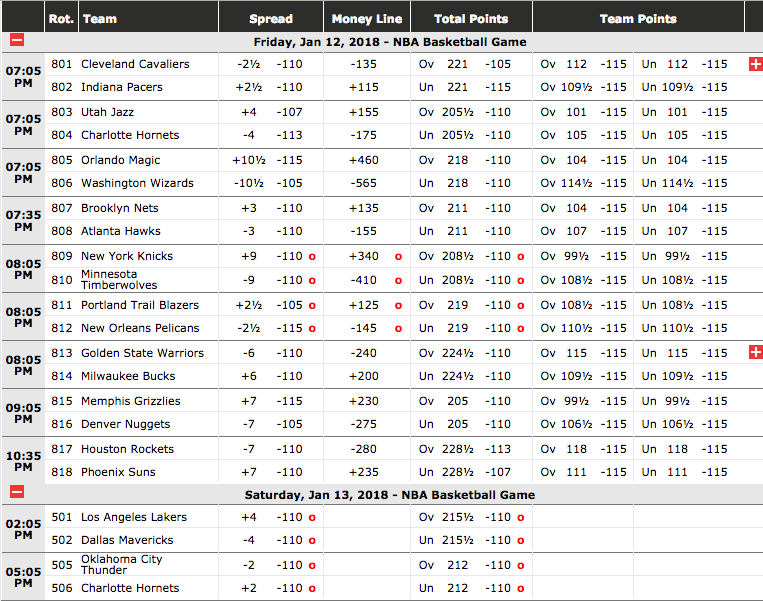Select Atlanta Hawks -155 money line
Viewport: 763px width, 601px height.
click(364, 231)
